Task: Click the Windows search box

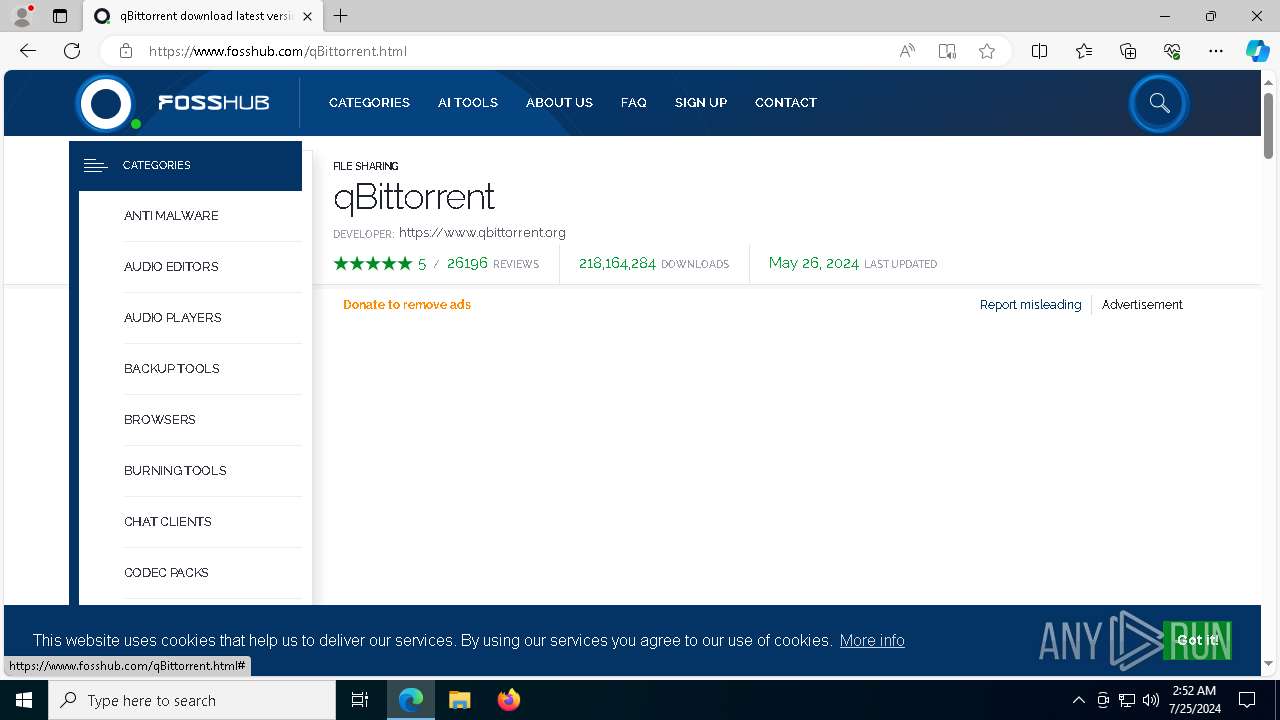Action: tap(192, 700)
